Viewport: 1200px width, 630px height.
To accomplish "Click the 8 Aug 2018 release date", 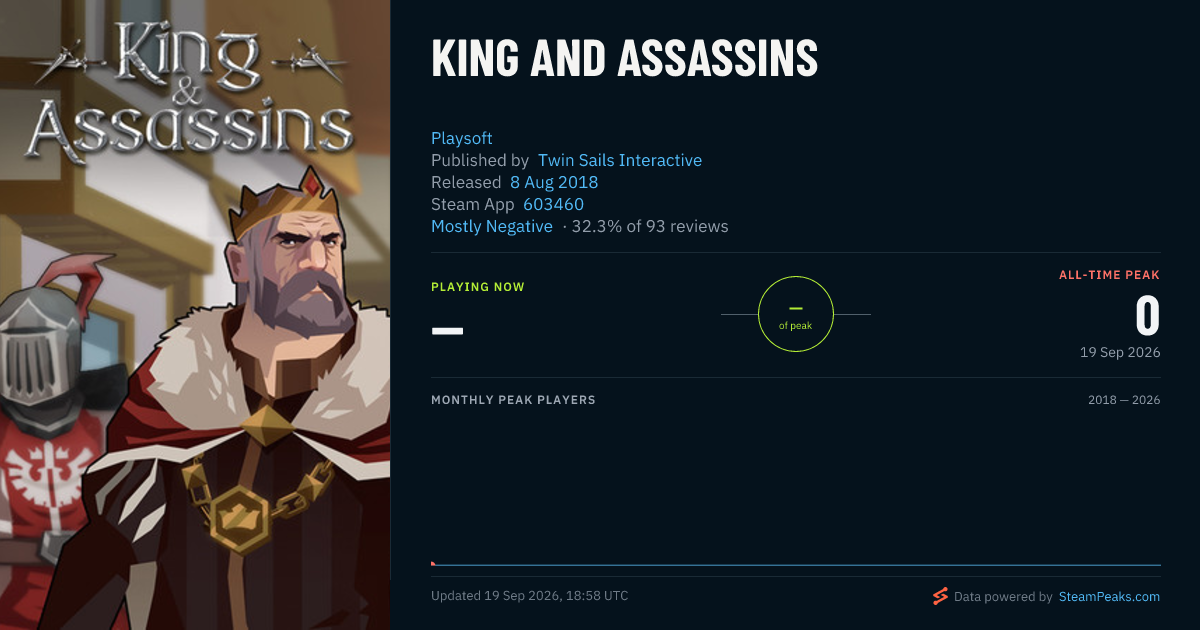I will [554, 182].
